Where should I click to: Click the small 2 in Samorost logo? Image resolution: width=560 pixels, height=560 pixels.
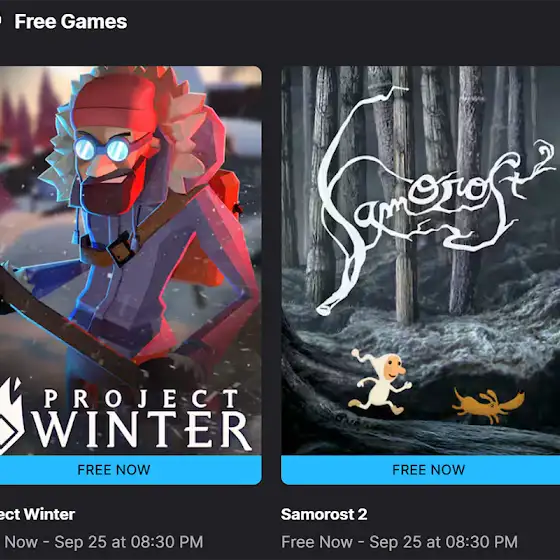544,156
